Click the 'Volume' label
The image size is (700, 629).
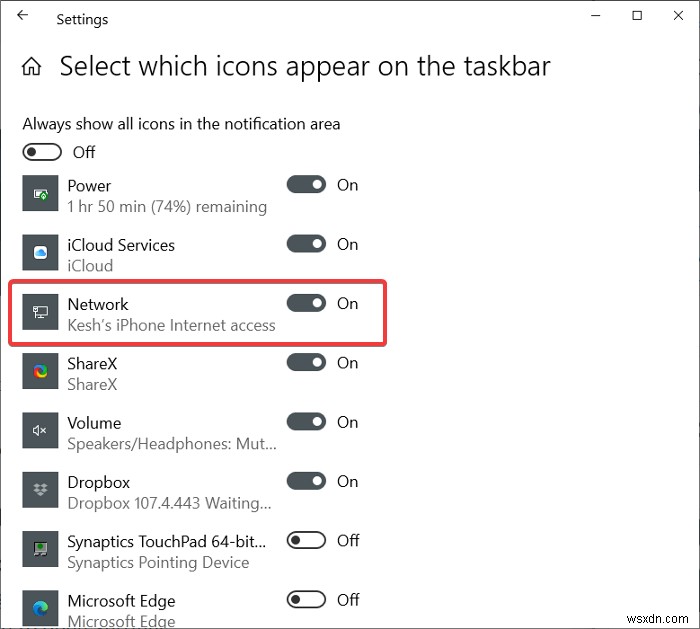pyautogui.click(x=94, y=423)
